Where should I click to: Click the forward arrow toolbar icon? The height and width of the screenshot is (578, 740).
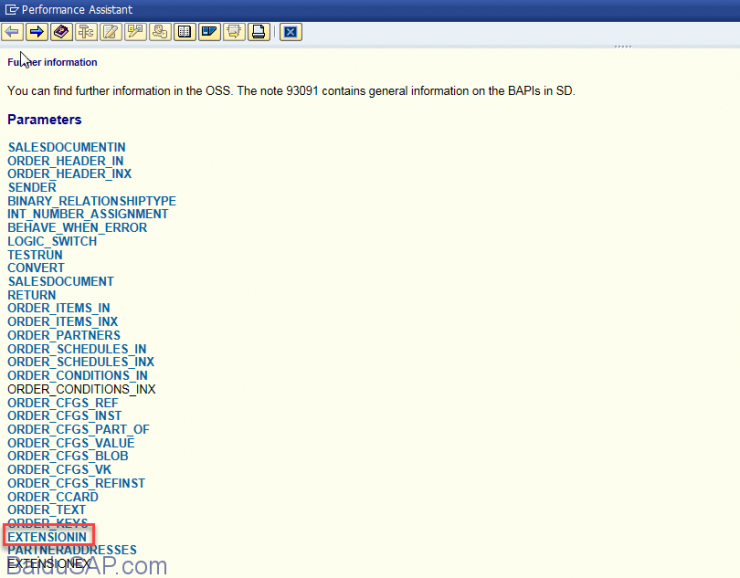(37, 32)
